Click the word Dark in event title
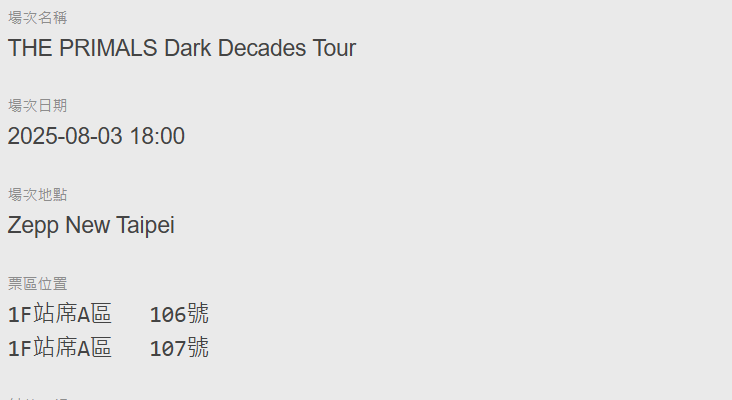This screenshot has height=400, width=732. coord(187,48)
